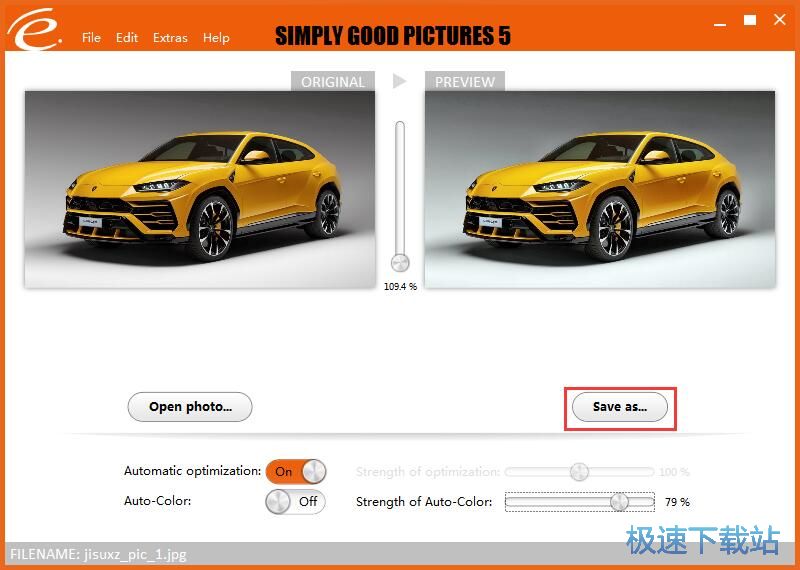Click the 100 % optimization value
Image resolution: width=800 pixels, height=570 pixels.
674,472
